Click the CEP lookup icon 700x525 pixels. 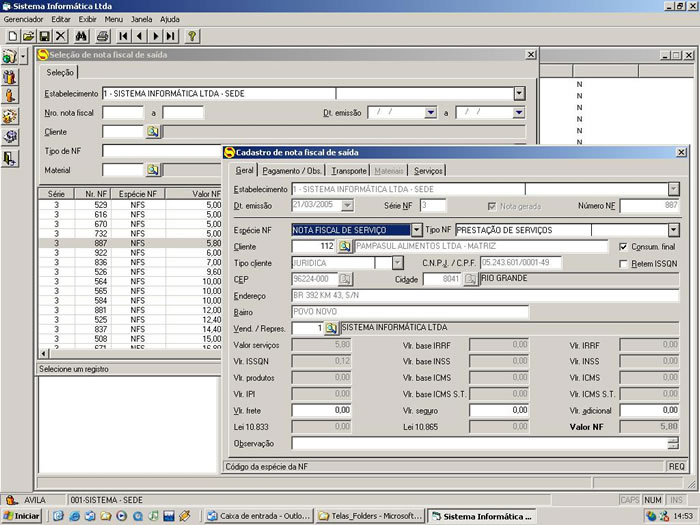pyautogui.click(x=345, y=279)
